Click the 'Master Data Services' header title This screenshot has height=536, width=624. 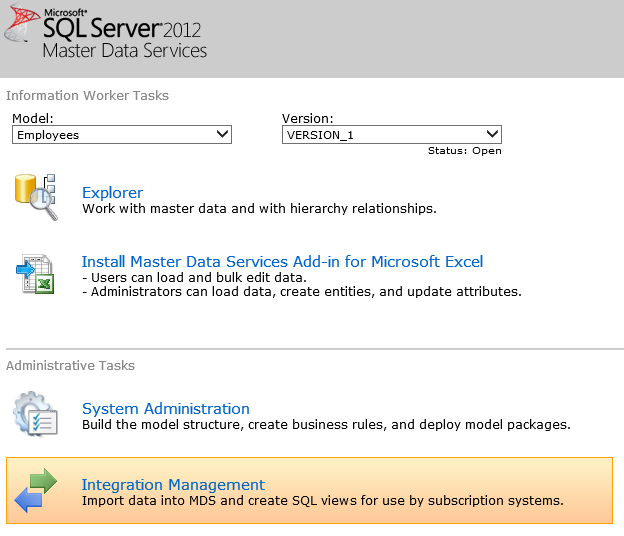click(x=125, y=51)
